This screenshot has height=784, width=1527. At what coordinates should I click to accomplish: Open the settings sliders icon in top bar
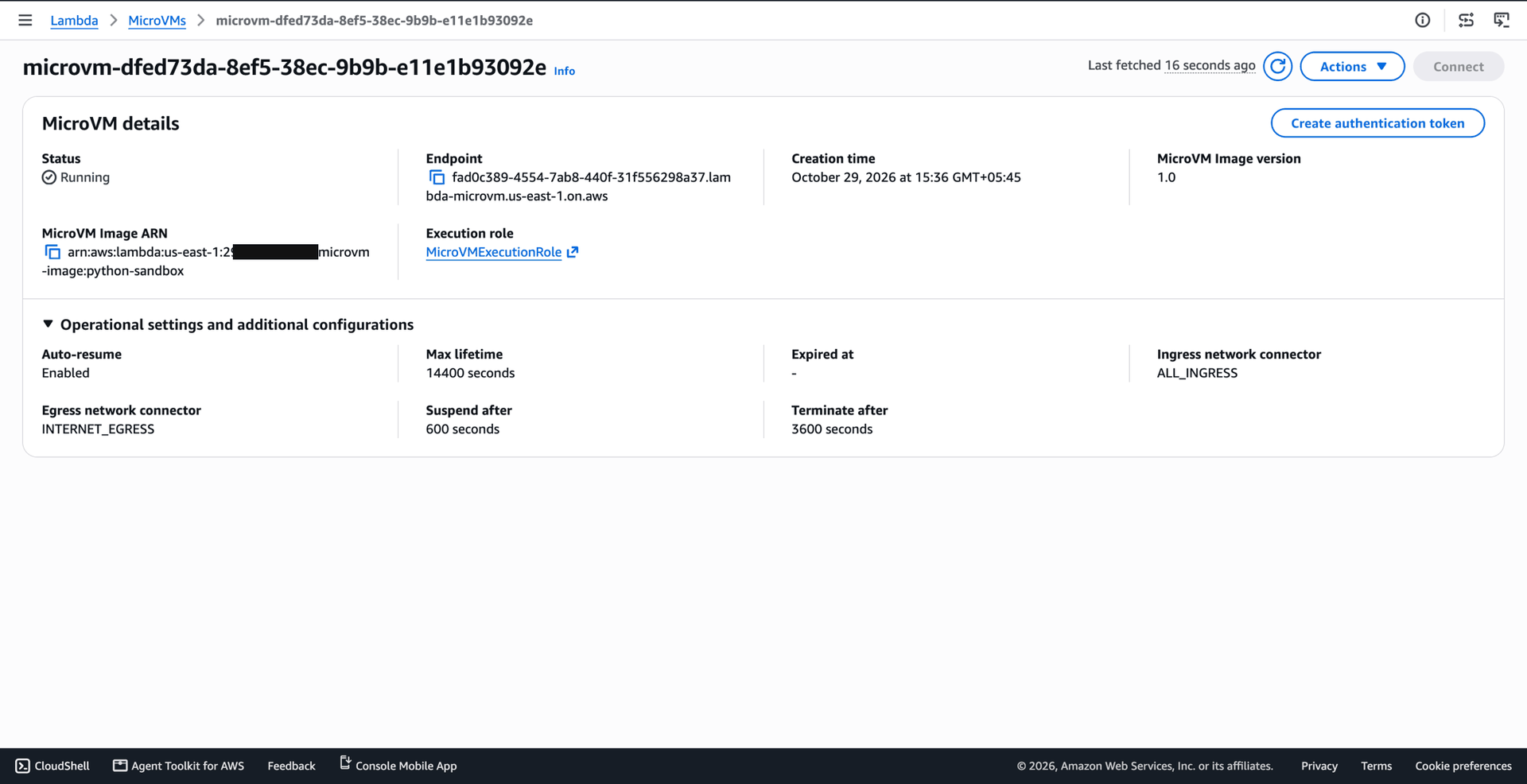tap(1466, 20)
